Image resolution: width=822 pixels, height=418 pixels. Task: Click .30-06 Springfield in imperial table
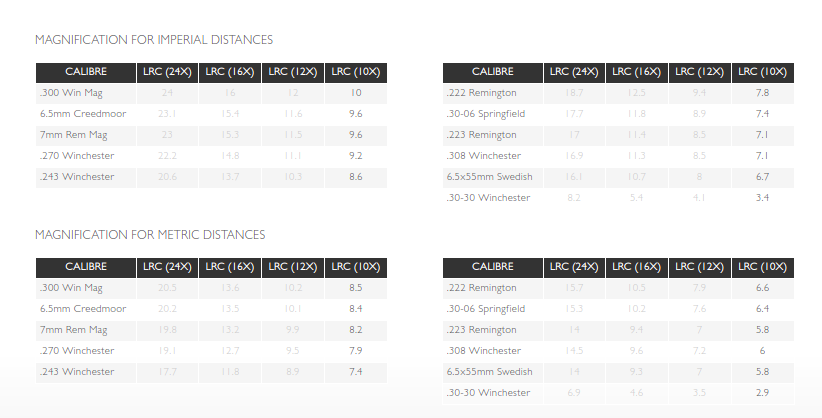pos(485,114)
